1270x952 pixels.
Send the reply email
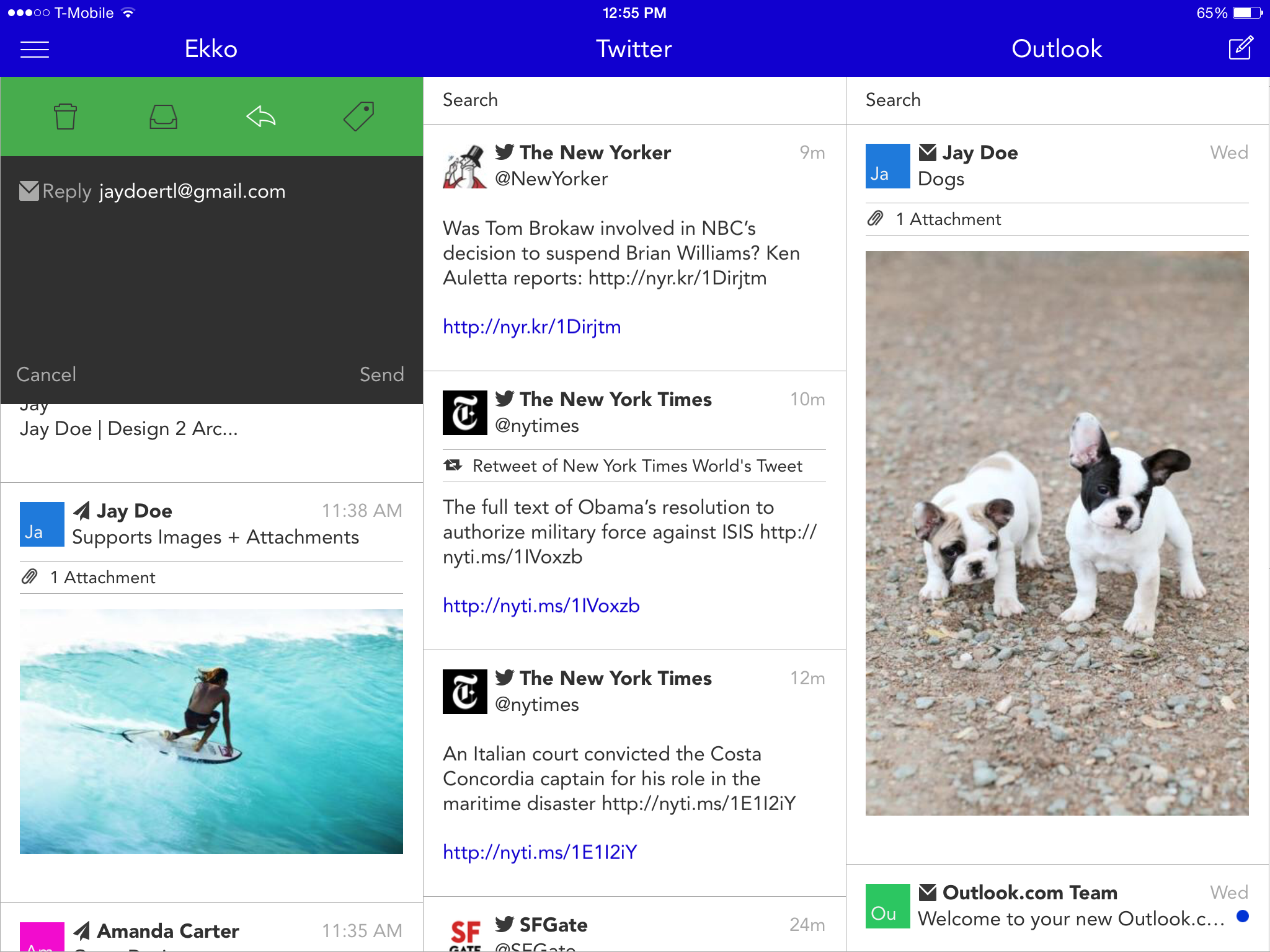point(381,374)
